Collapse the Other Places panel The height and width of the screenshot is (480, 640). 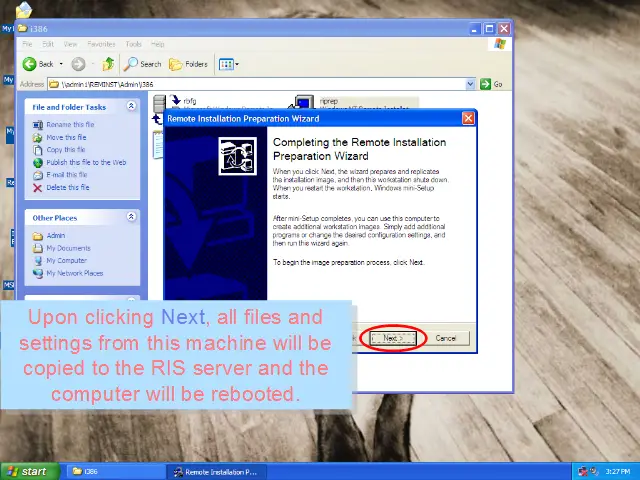pos(131,217)
